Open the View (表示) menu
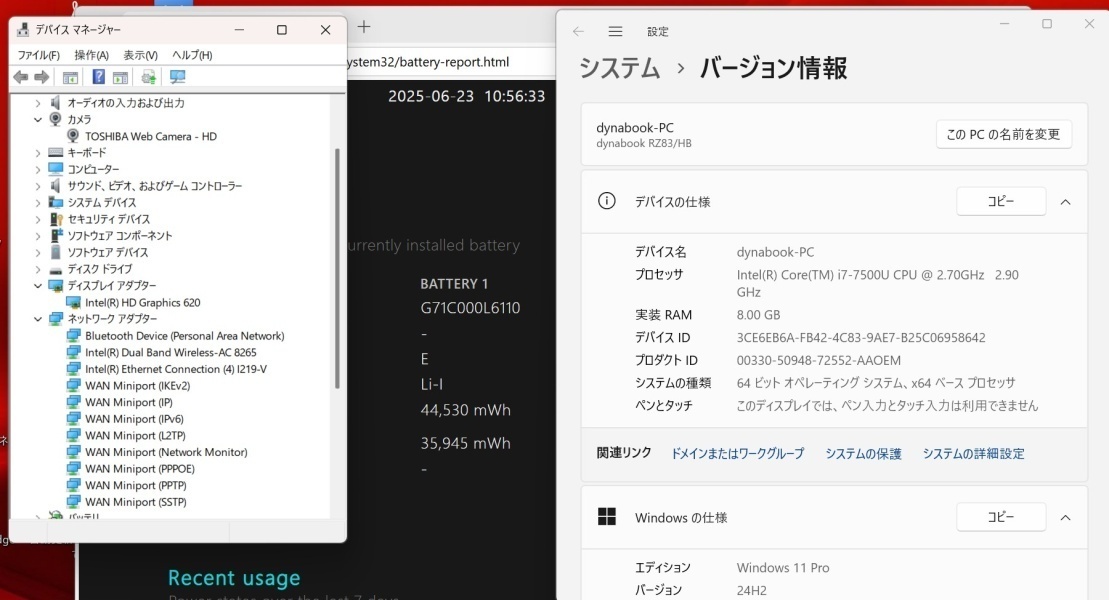Screen dimensions: 1109x600 [140, 54]
